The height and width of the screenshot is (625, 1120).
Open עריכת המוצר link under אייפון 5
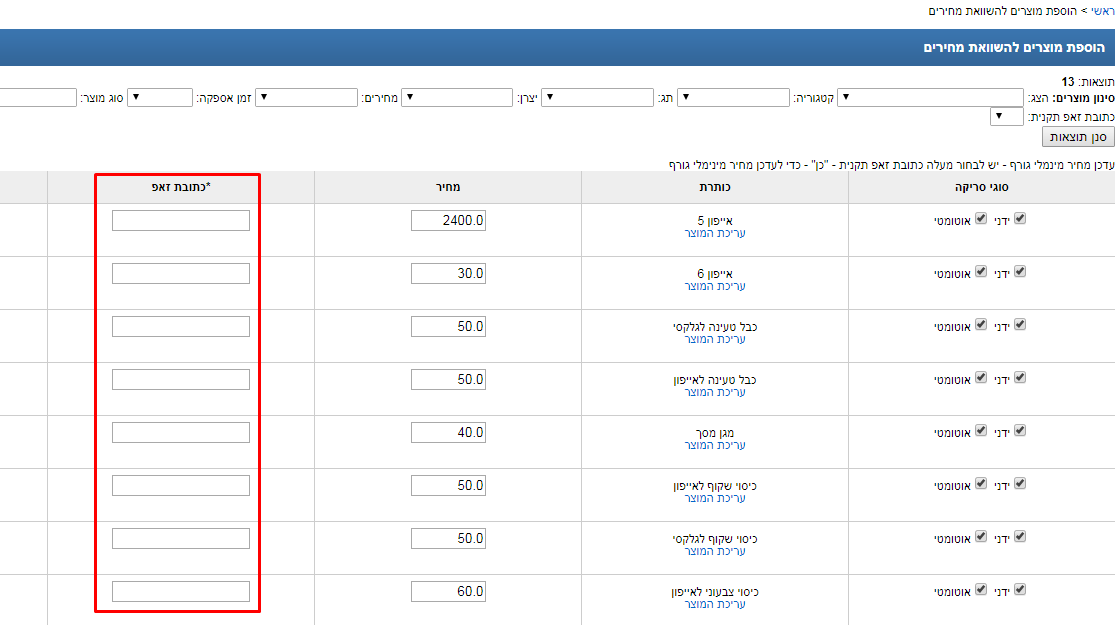pos(714,233)
